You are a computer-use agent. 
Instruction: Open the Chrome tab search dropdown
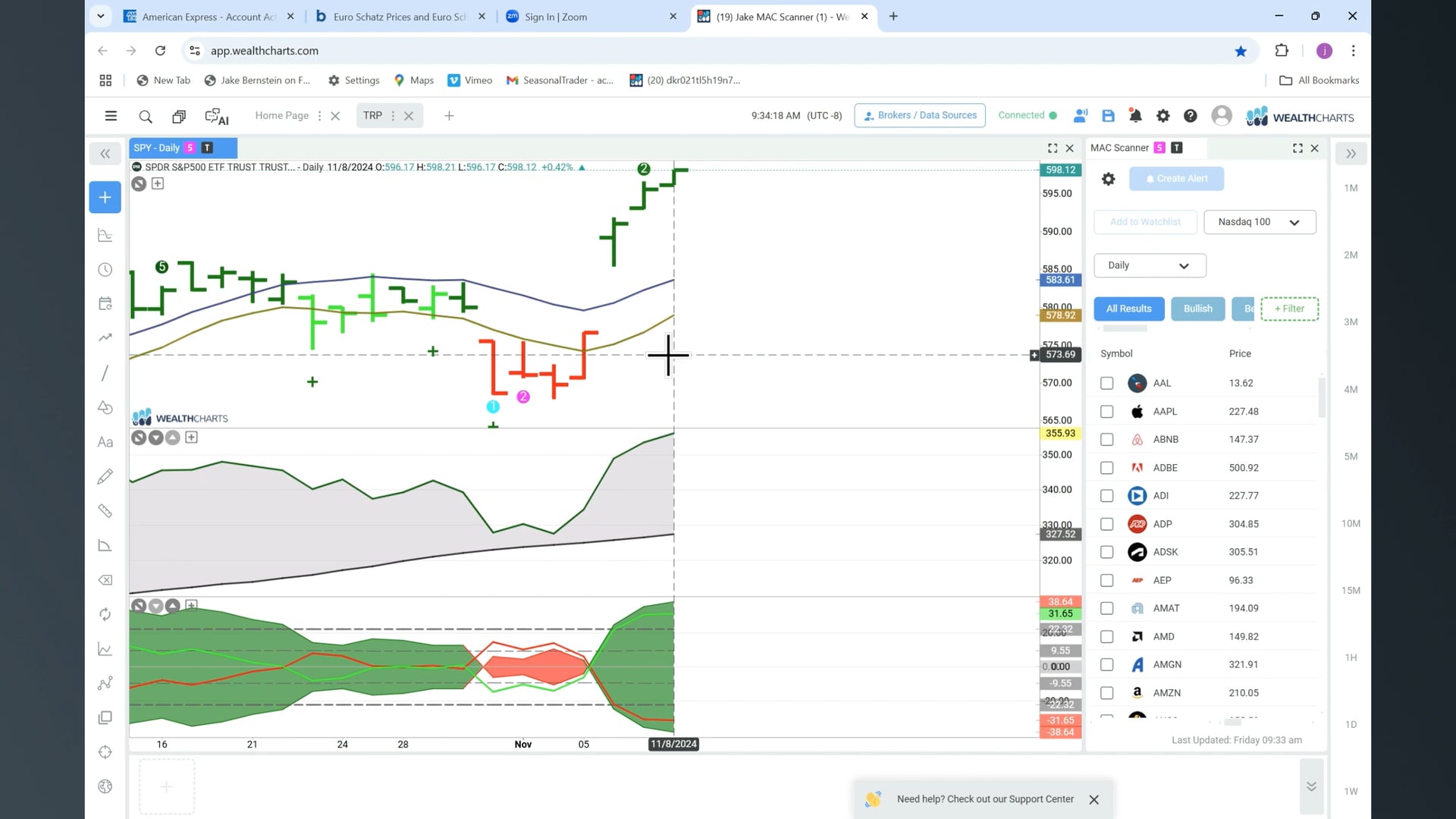click(x=101, y=16)
